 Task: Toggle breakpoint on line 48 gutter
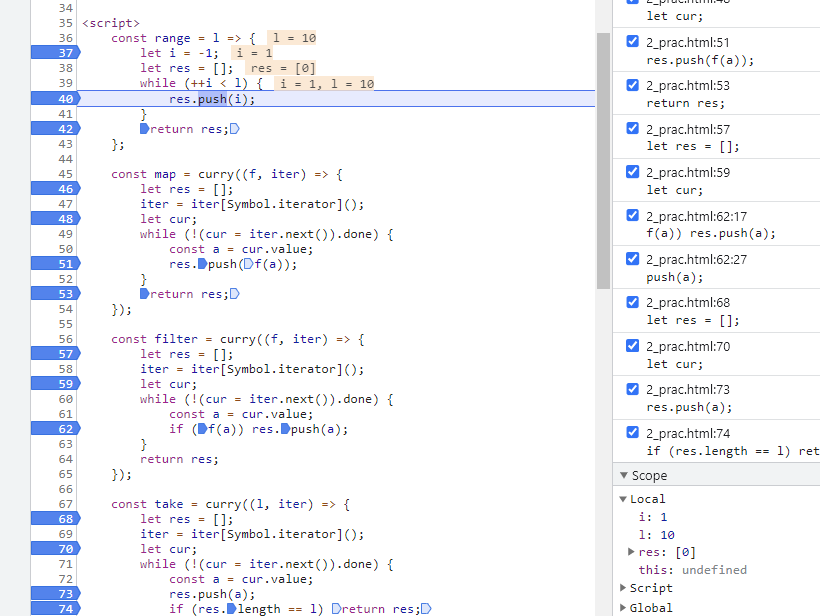(55, 219)
